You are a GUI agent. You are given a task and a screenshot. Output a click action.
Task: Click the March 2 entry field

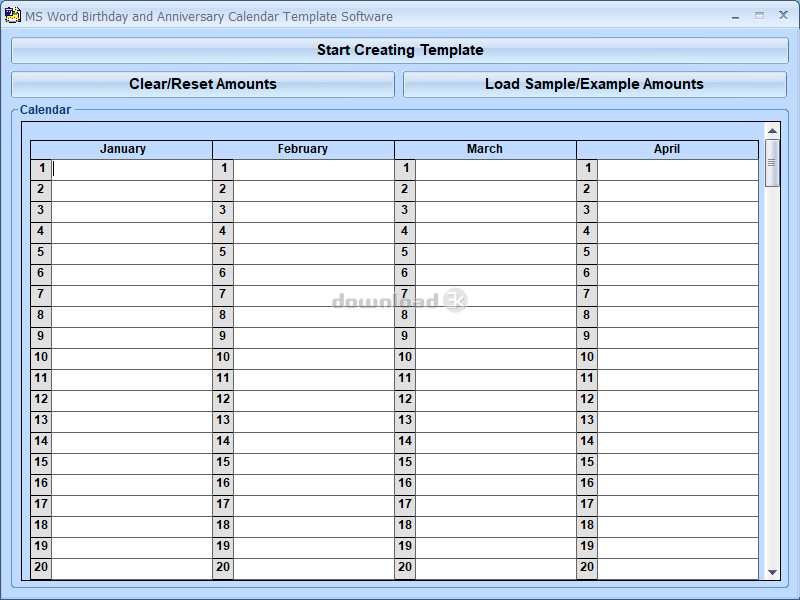(x=496, y=191)
